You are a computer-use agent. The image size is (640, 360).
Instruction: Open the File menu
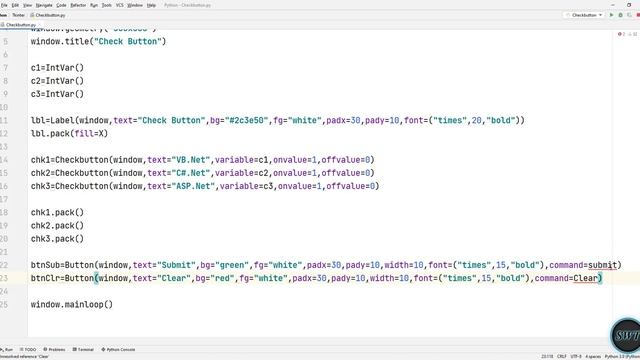4,5
